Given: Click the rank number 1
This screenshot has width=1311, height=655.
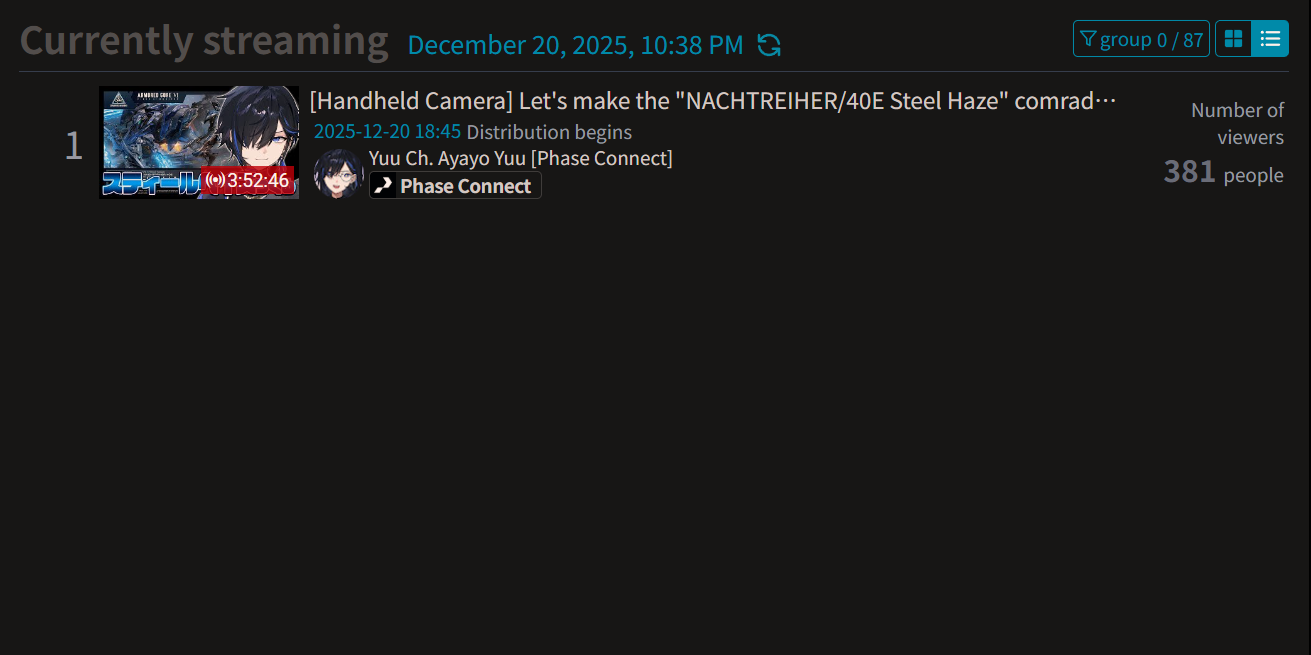Looking at the screenshot, I should tap(73, 146).
